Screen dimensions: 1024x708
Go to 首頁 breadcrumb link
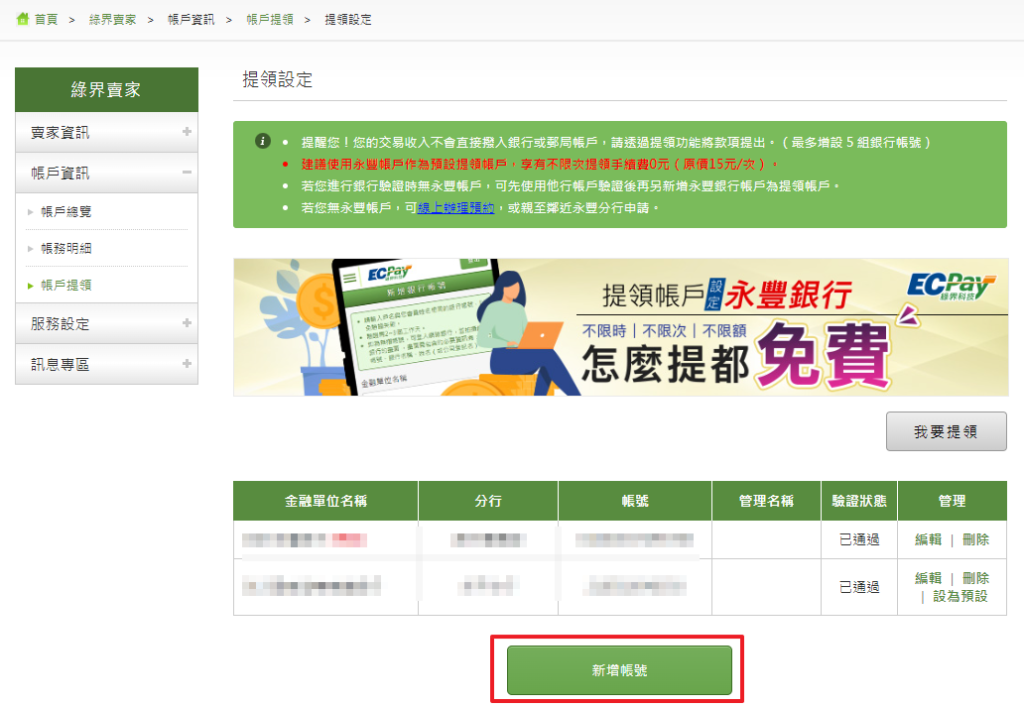tap(46, 20)
